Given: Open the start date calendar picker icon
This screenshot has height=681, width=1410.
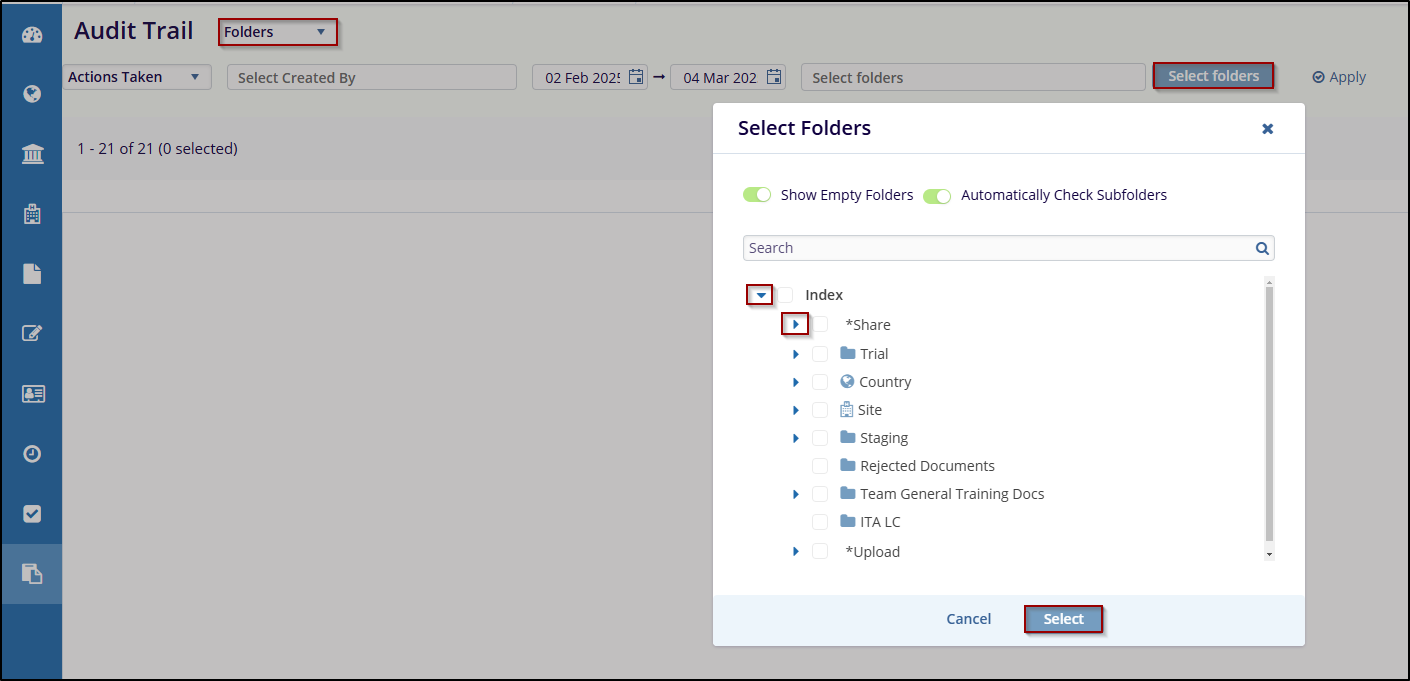Looking at the screenshot, I should click(636, 77).
